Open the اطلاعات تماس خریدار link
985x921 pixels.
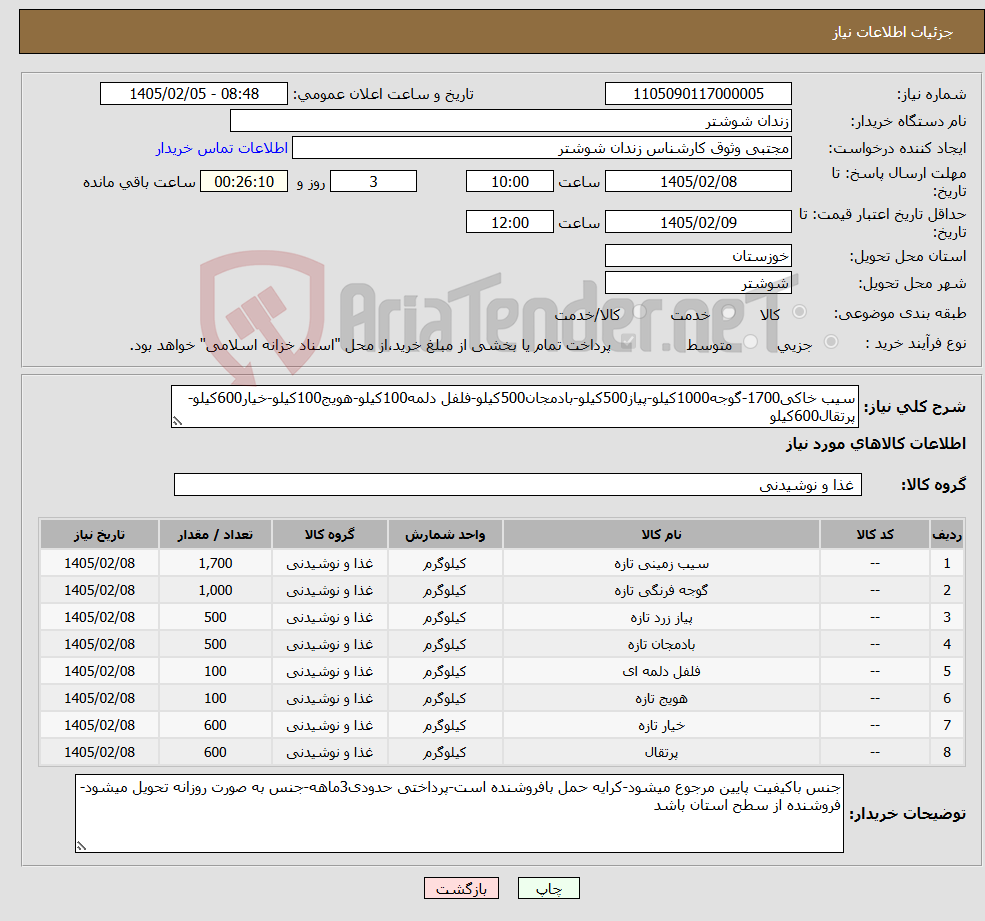point(222,148)
